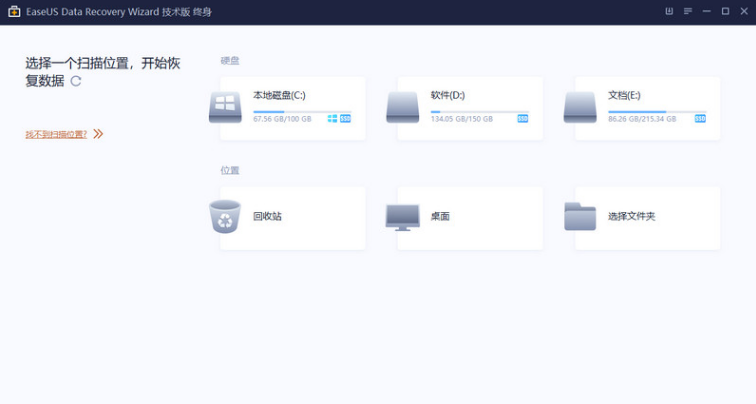Click the Windows system badge on C: drive
This screenshot has height=404, width=756.
coord(332,119)
